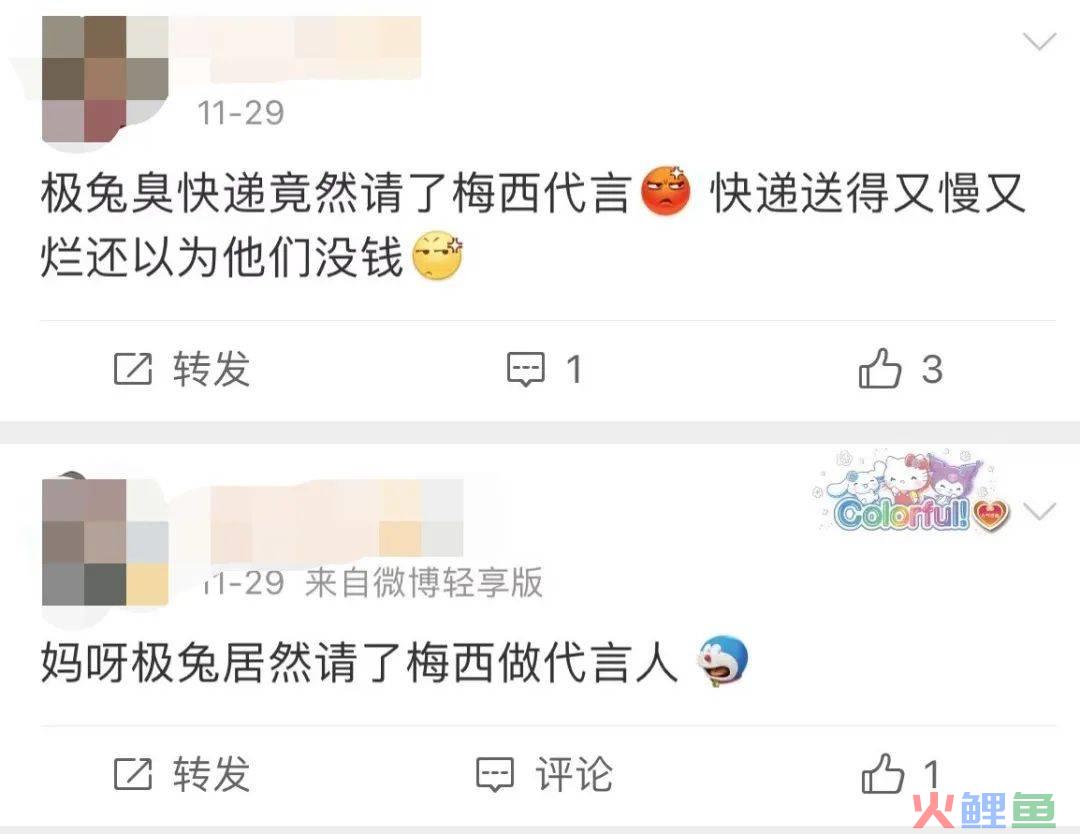
Task: Click the repost icon on first post
Action: pos(132,368)
